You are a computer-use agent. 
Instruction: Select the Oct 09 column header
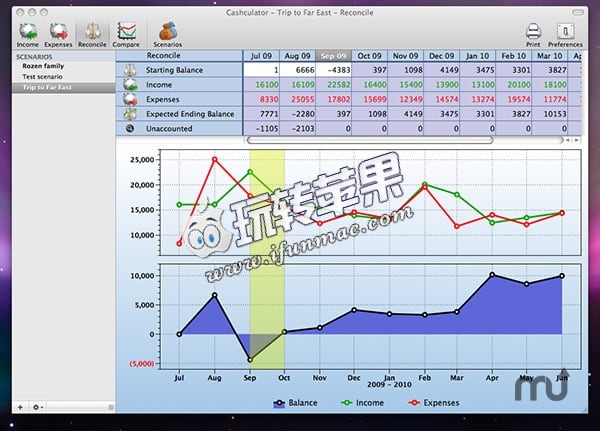(x=369, y=56)
